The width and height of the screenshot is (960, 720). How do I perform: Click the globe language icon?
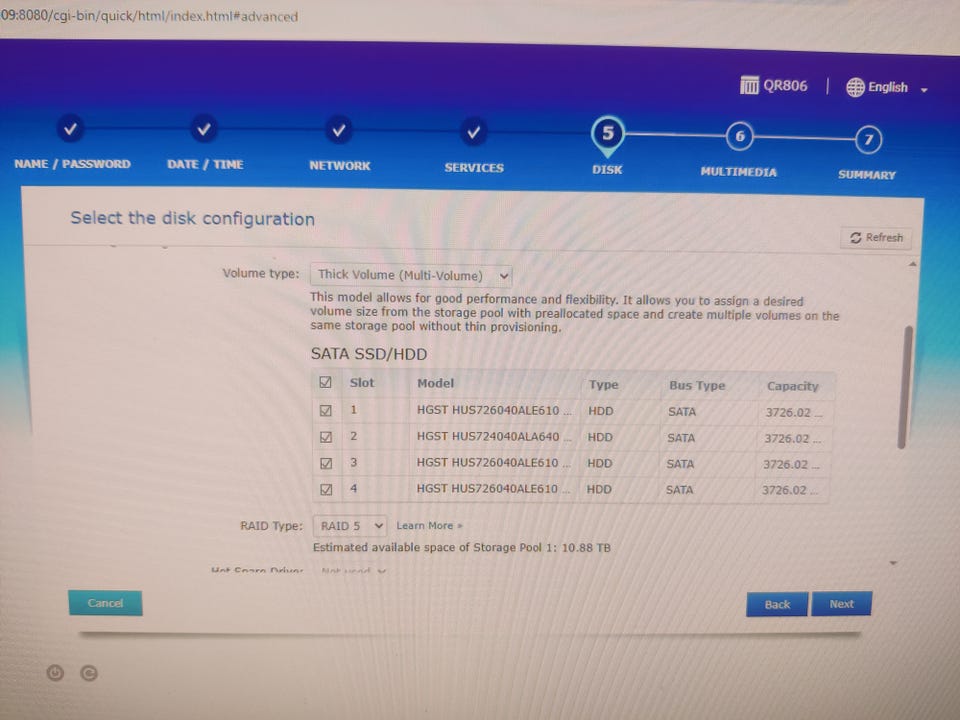pyautogui.click(x=855, y=88)
